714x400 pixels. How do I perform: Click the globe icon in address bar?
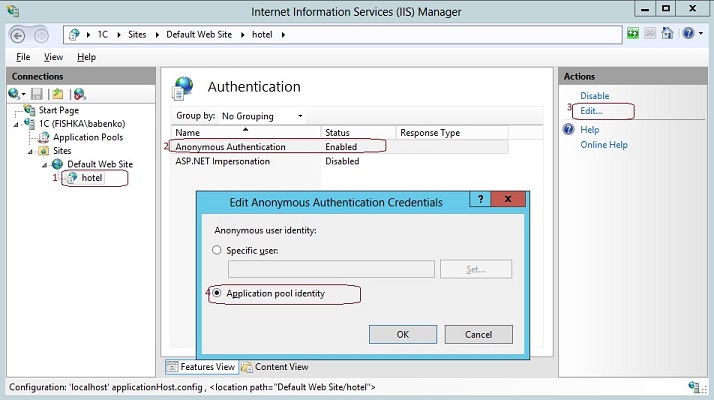(x=74, y=35)
